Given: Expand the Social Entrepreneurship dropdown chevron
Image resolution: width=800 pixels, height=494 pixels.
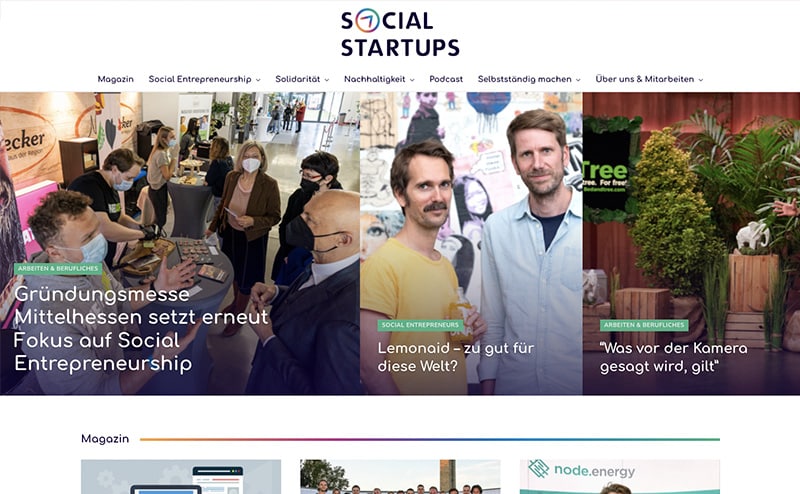Looking at the screenshot, I should pos(258,80).
